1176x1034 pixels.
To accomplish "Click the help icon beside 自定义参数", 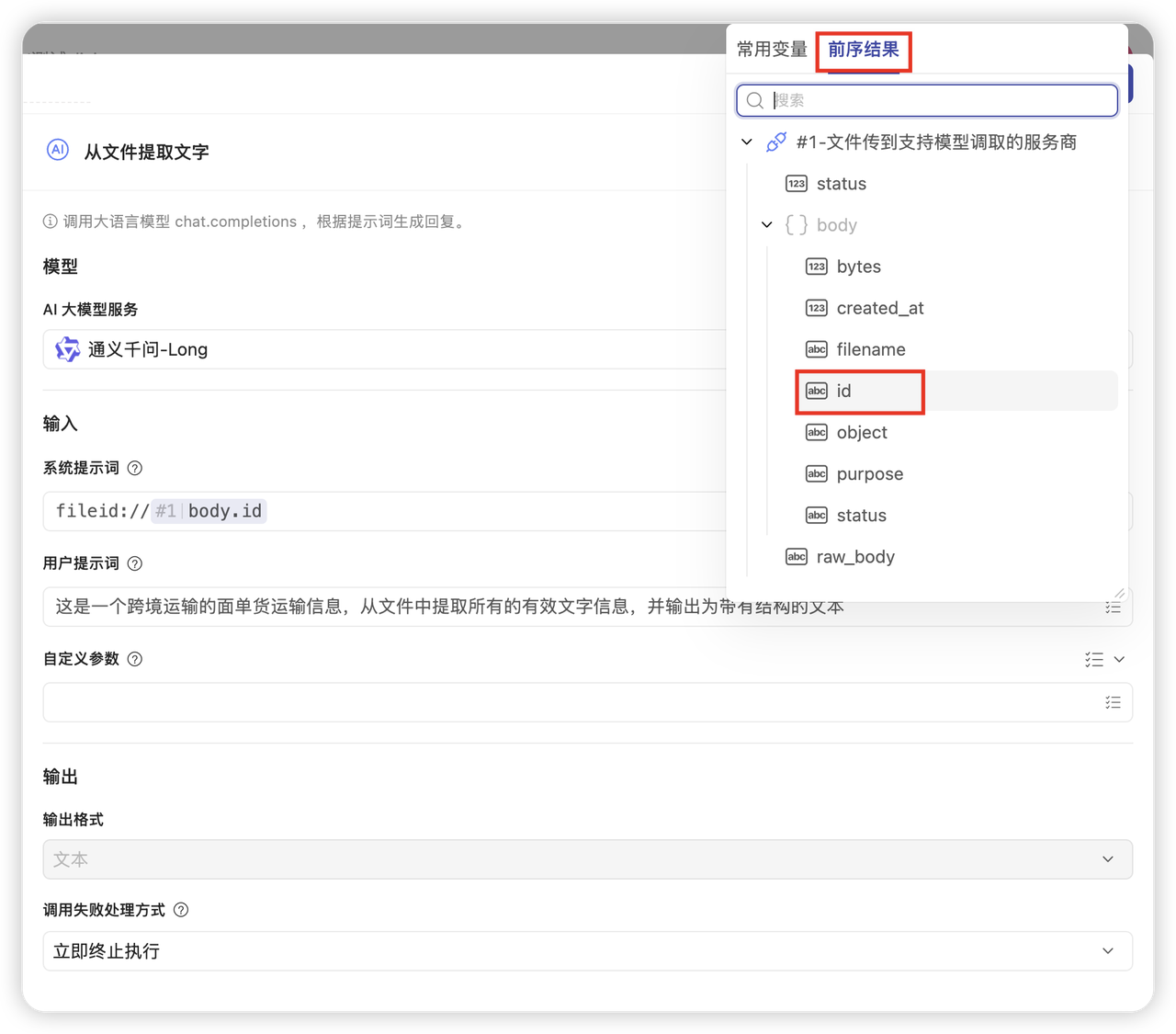I will click(134, 659).
